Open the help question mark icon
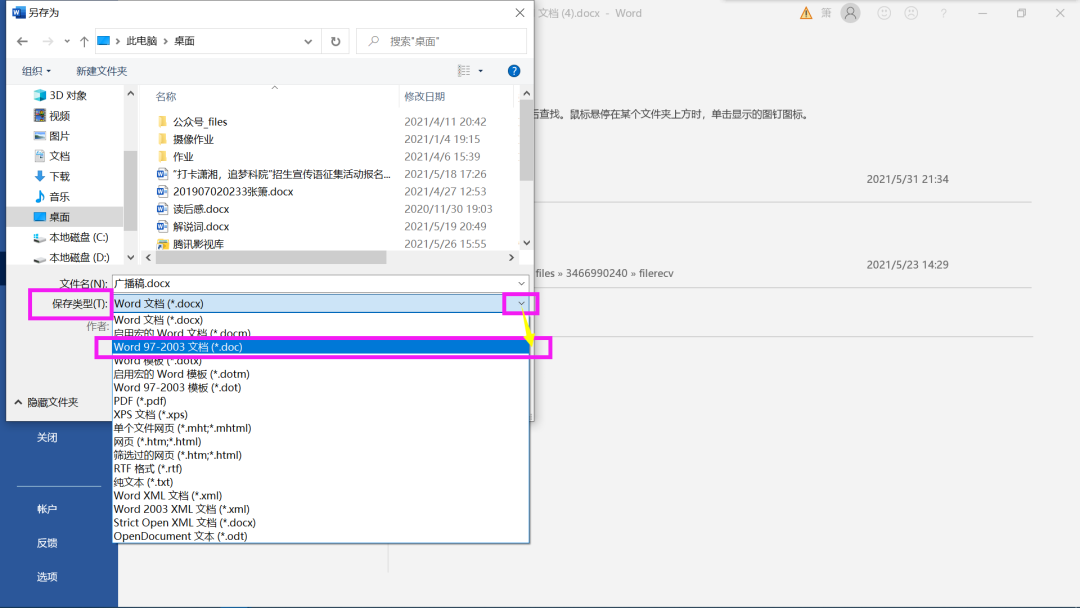This screenshot has height=608, width=1080. (514, 71)
